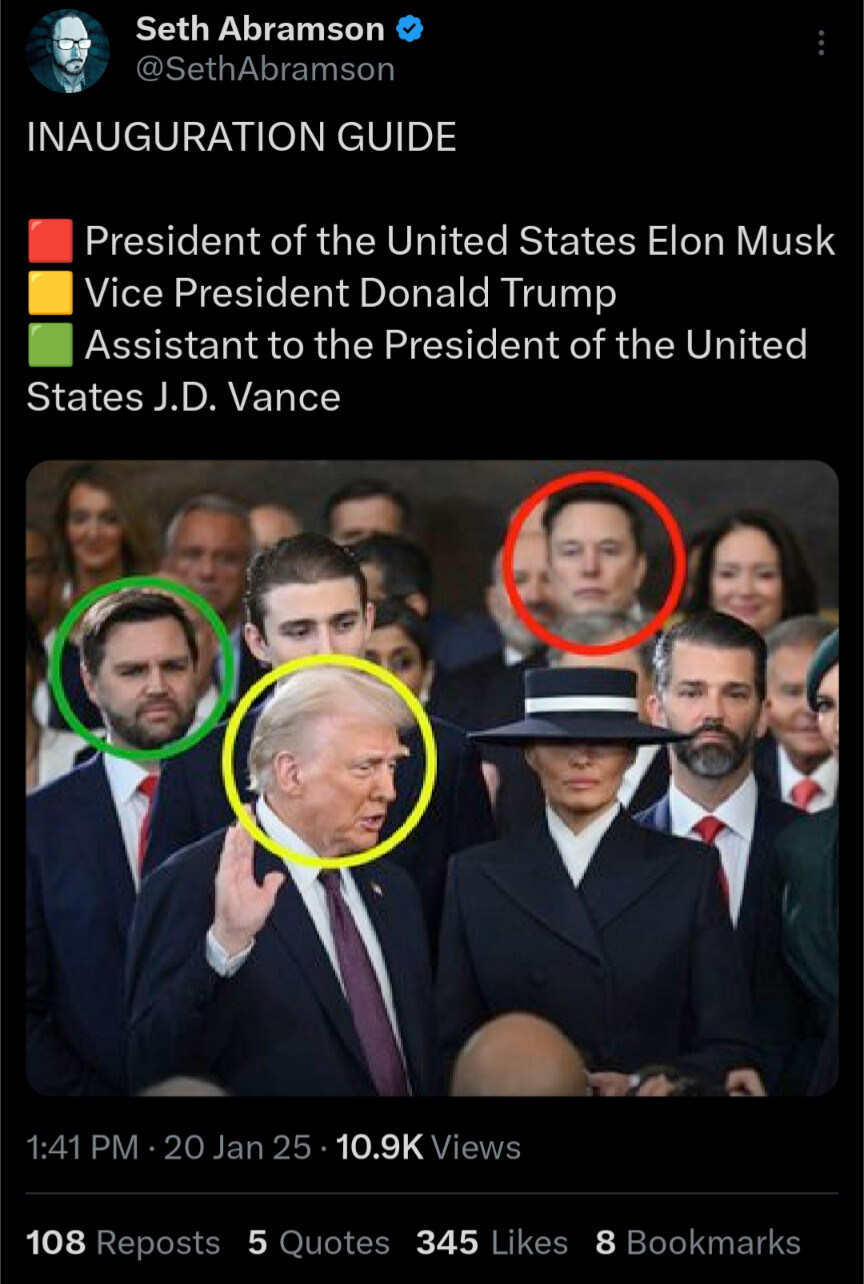Tap the author's profile avatar
Image resolution: width=864 pixels, height=1284 pixels.
pos(67,51)
